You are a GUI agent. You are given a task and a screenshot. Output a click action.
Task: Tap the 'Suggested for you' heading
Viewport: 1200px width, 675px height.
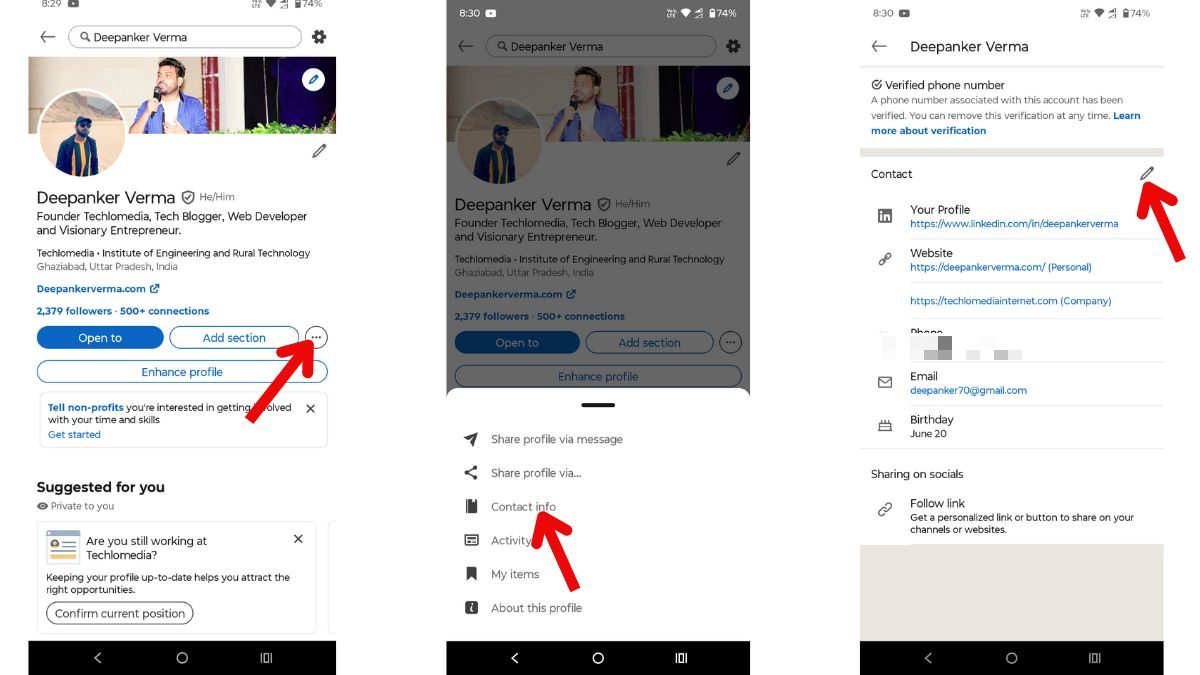tap(101, 487)
